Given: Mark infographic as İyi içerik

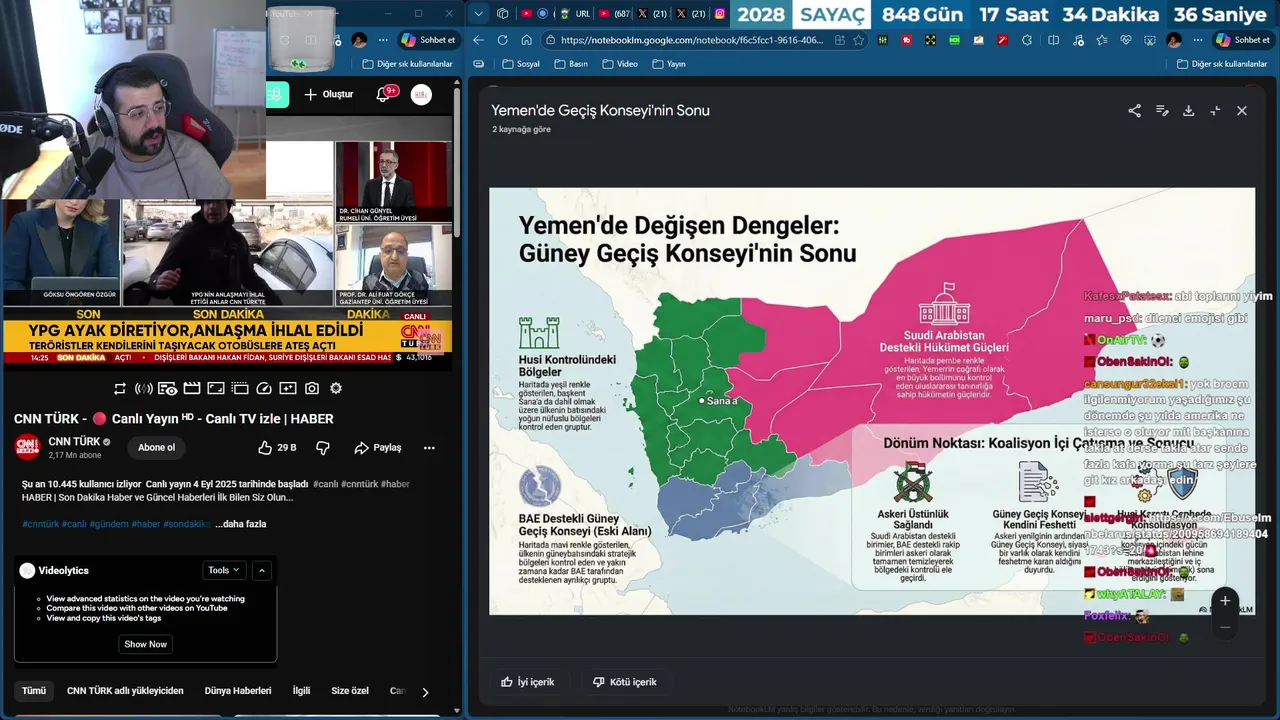Looking at the screenshot, I should tap(527, 682).
